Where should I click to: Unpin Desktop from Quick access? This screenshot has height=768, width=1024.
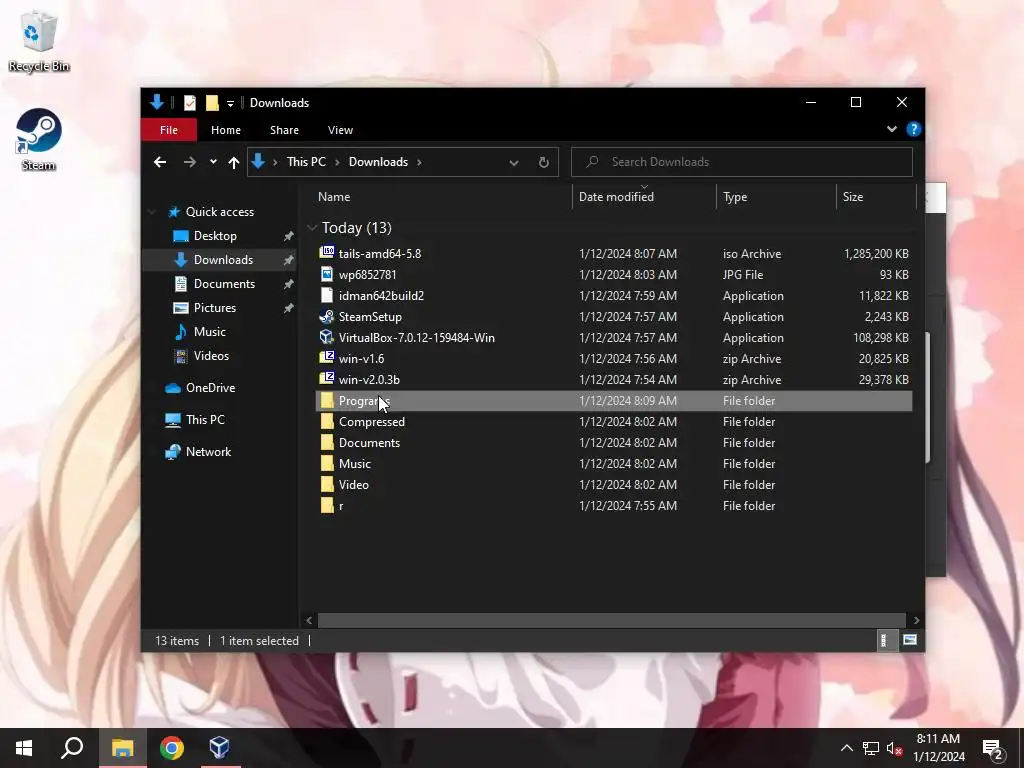tap(288, 236)
